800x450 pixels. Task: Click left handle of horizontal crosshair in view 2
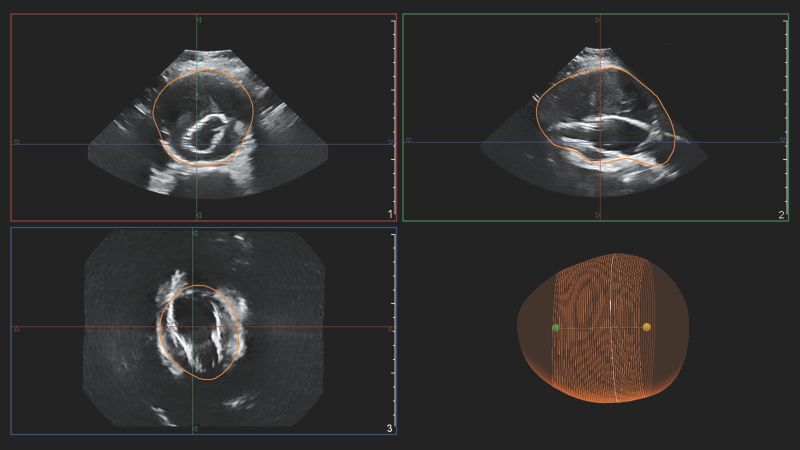pyautogui.click(x=408, y=140)
